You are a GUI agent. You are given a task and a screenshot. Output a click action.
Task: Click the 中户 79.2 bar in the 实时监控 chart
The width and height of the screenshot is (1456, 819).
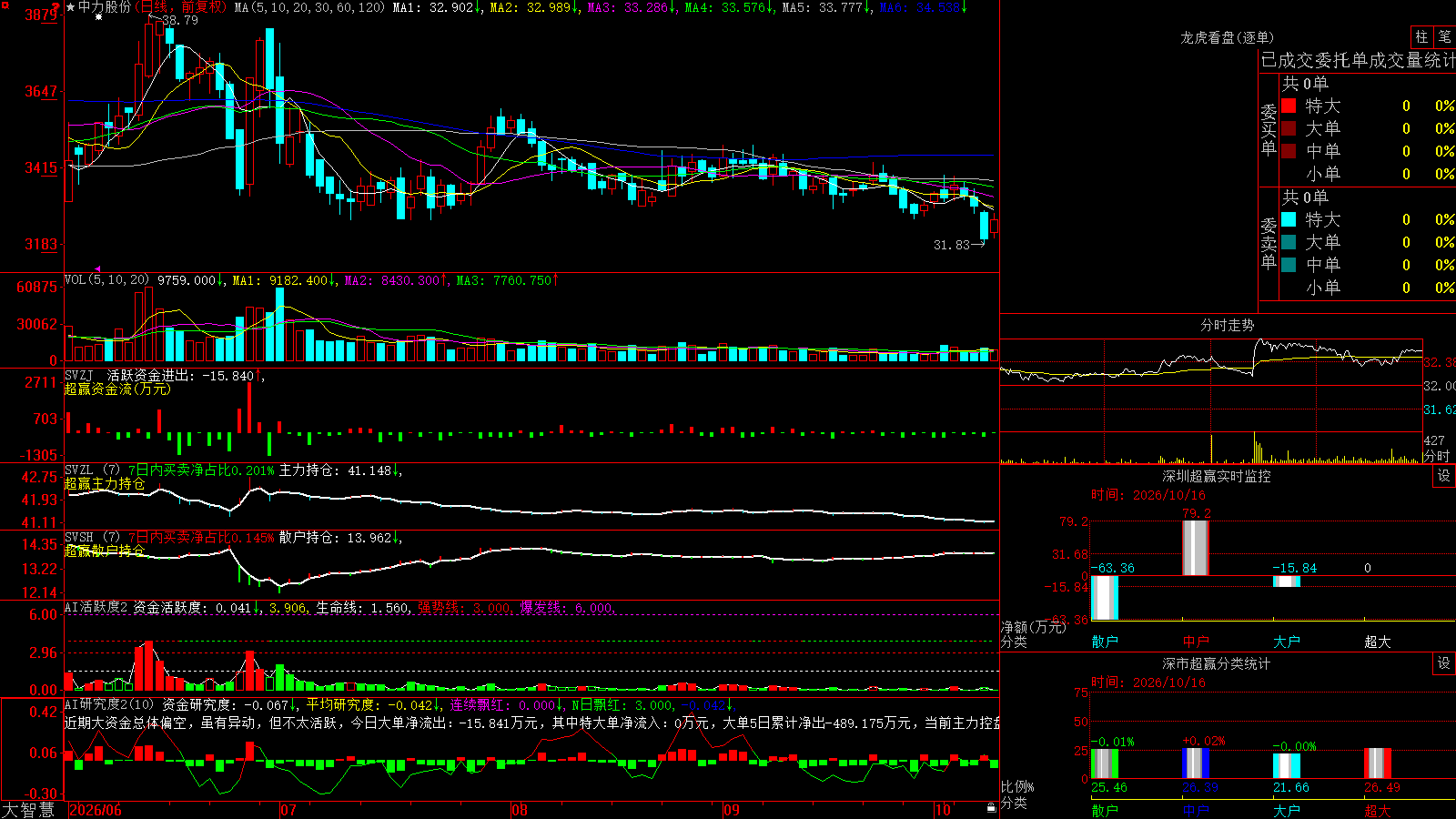pyautogui.click(x=1196, y=548)
